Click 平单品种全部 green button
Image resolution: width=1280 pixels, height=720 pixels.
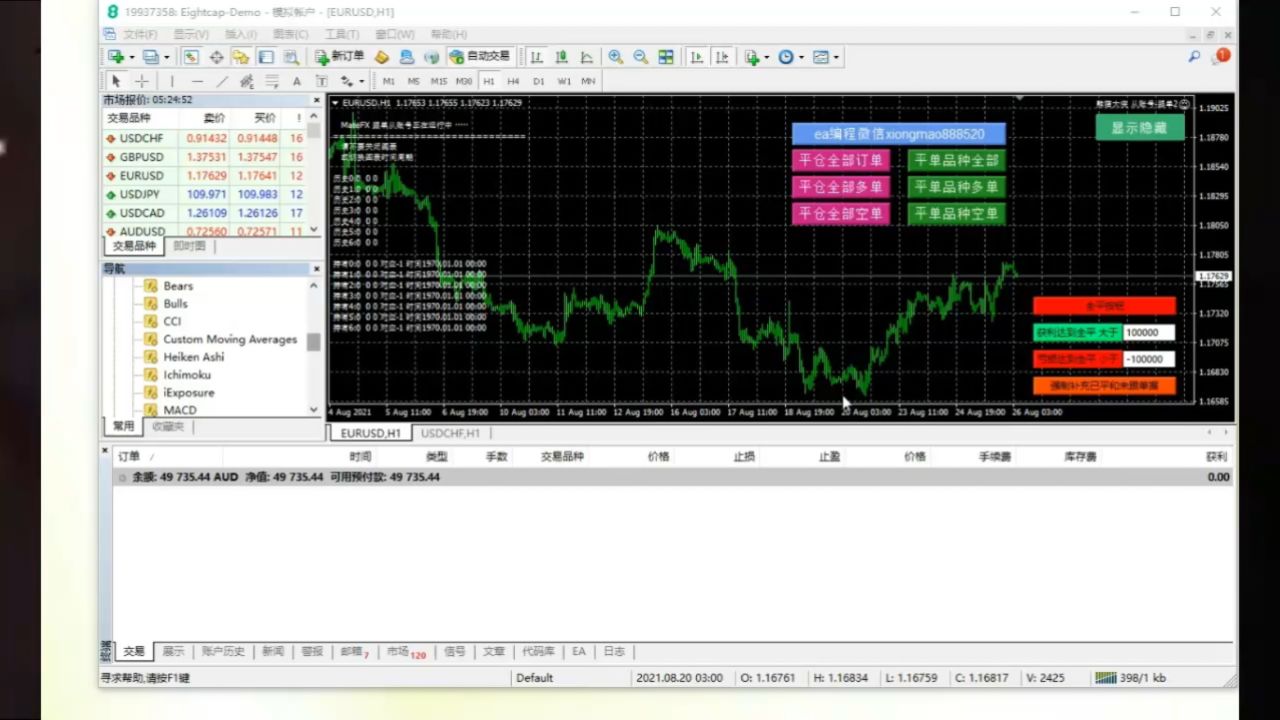[x=957, y=160]
